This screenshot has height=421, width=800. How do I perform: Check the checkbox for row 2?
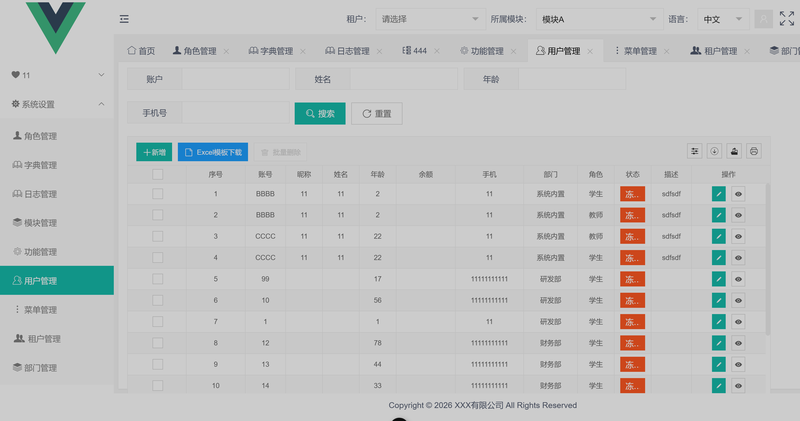click(x=158, y=215)
